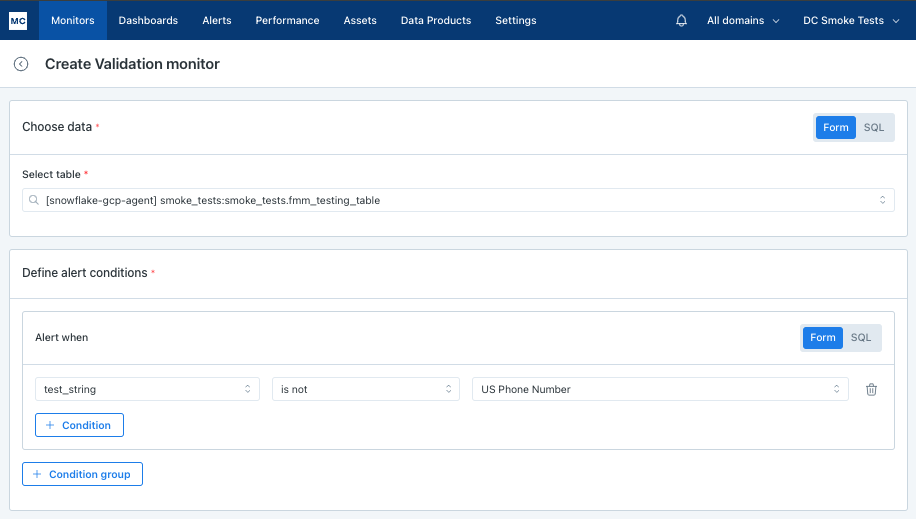
Task: Add a Condition group
Action: point(82,474)
